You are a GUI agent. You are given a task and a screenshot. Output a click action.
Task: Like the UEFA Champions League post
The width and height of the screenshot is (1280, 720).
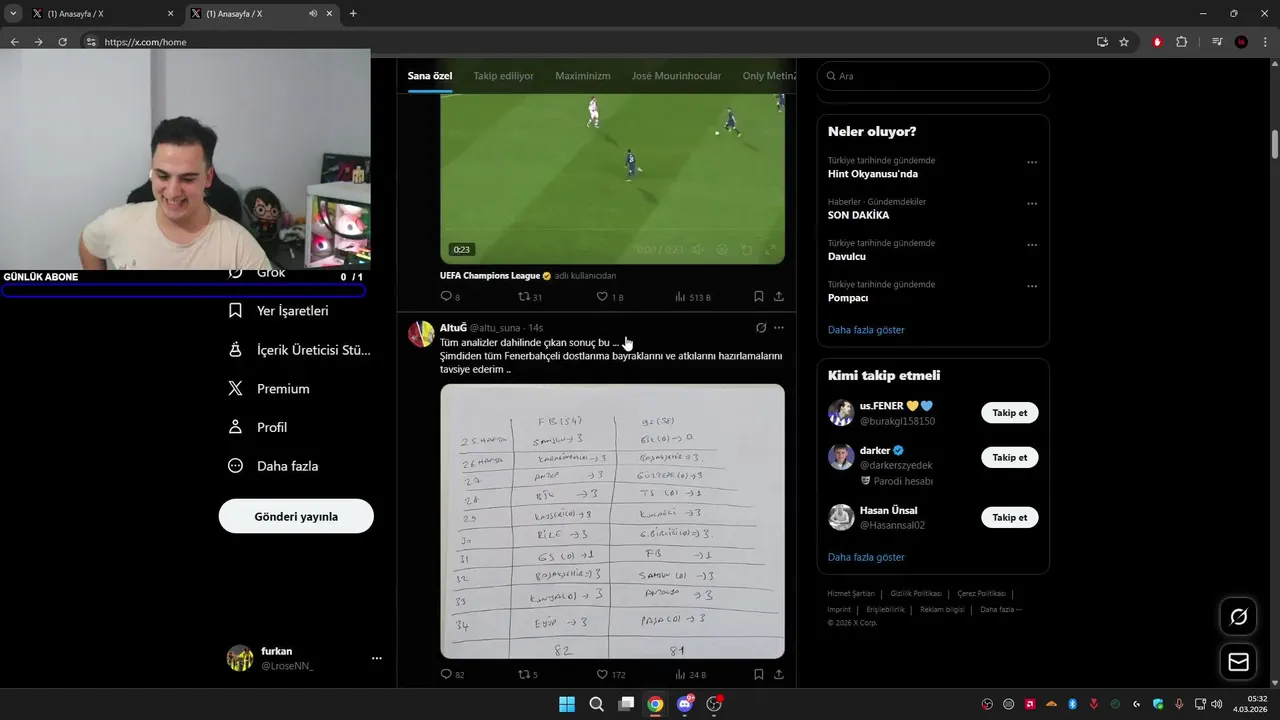tap(609, 297)
